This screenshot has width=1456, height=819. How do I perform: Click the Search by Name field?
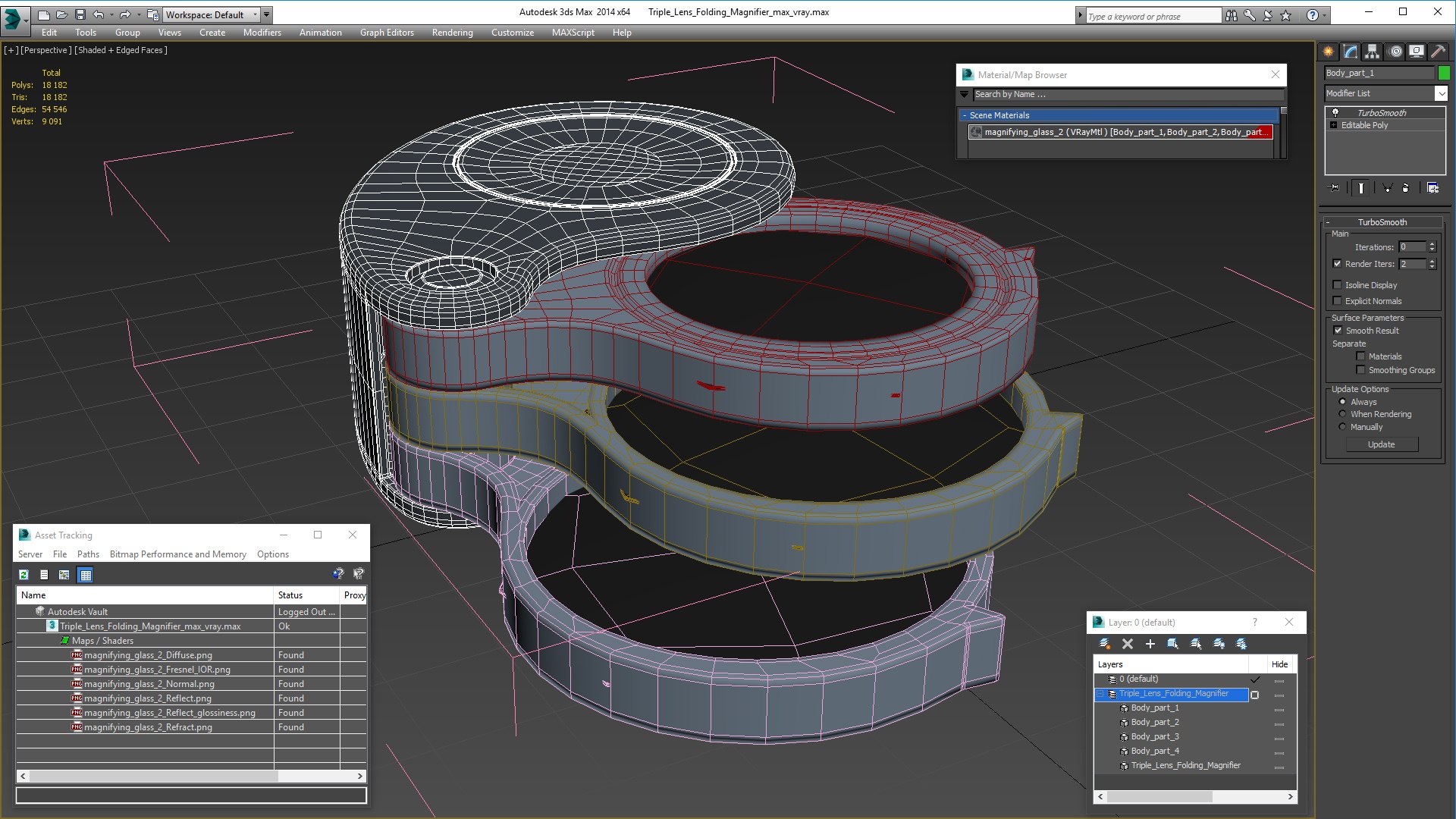[x=1127, y=94]
